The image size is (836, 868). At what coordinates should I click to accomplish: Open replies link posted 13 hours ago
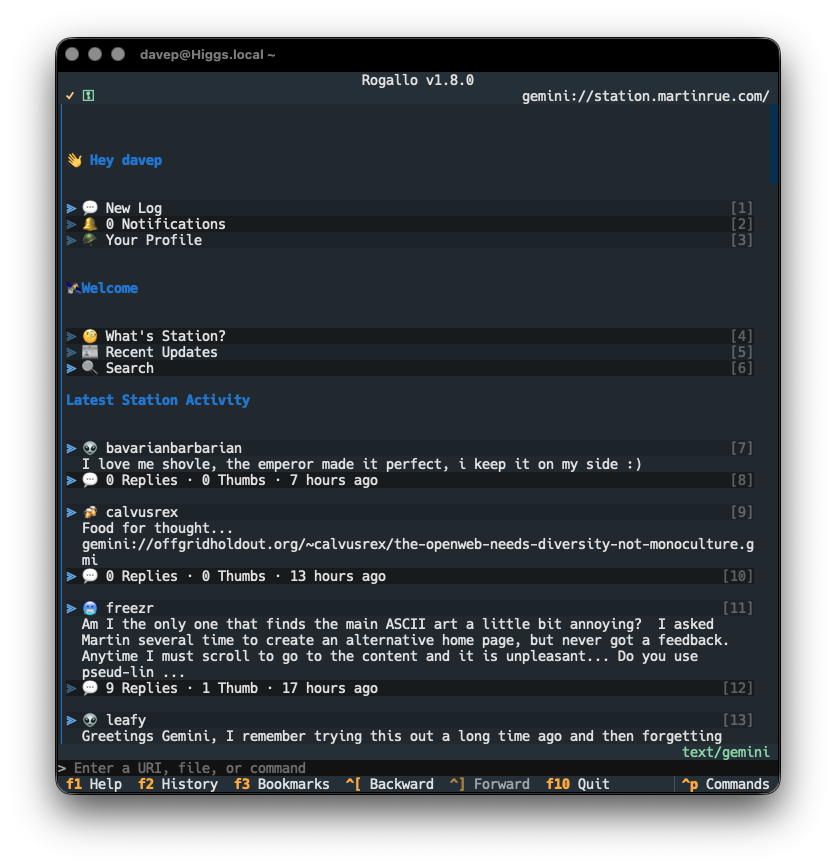pyautogui.click(x=410, y=576)
